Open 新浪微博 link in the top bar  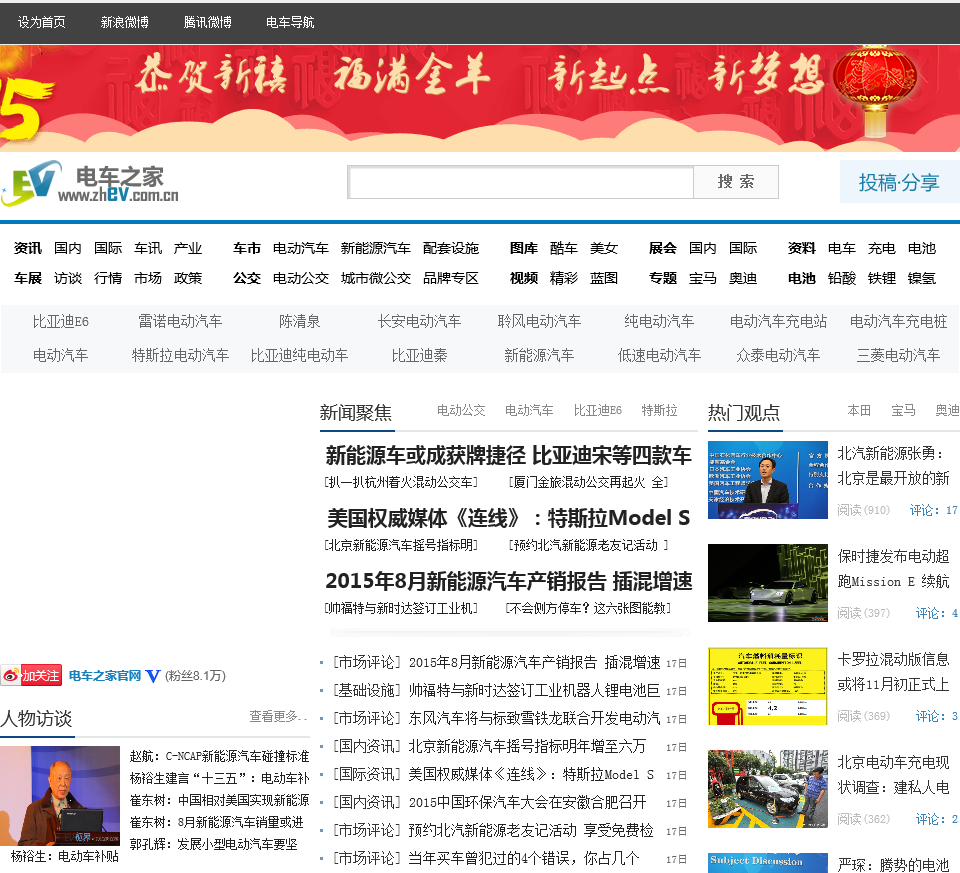pos(124,22)
